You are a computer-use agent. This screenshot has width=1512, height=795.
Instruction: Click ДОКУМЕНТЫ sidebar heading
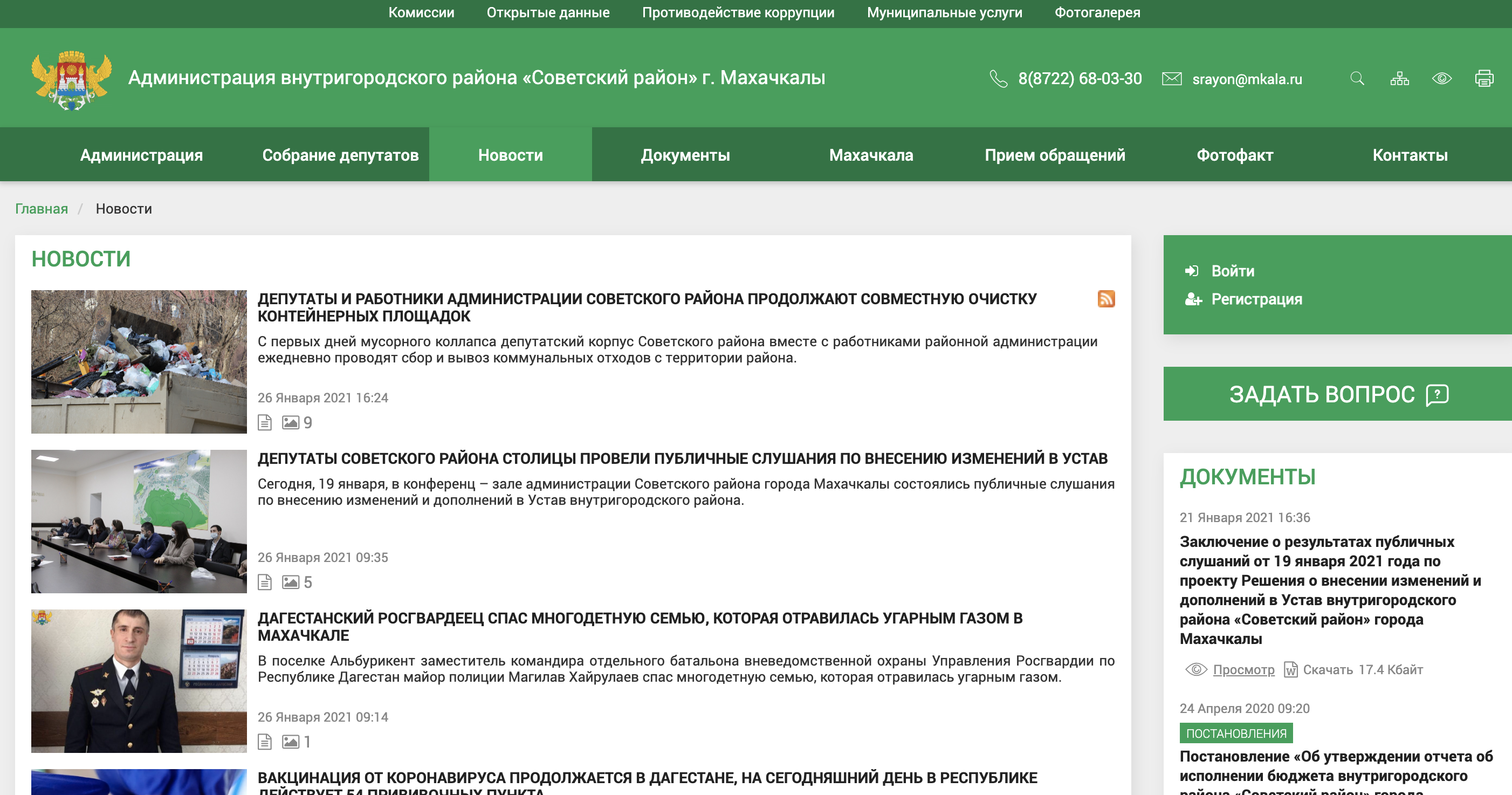click(1247, 477)
